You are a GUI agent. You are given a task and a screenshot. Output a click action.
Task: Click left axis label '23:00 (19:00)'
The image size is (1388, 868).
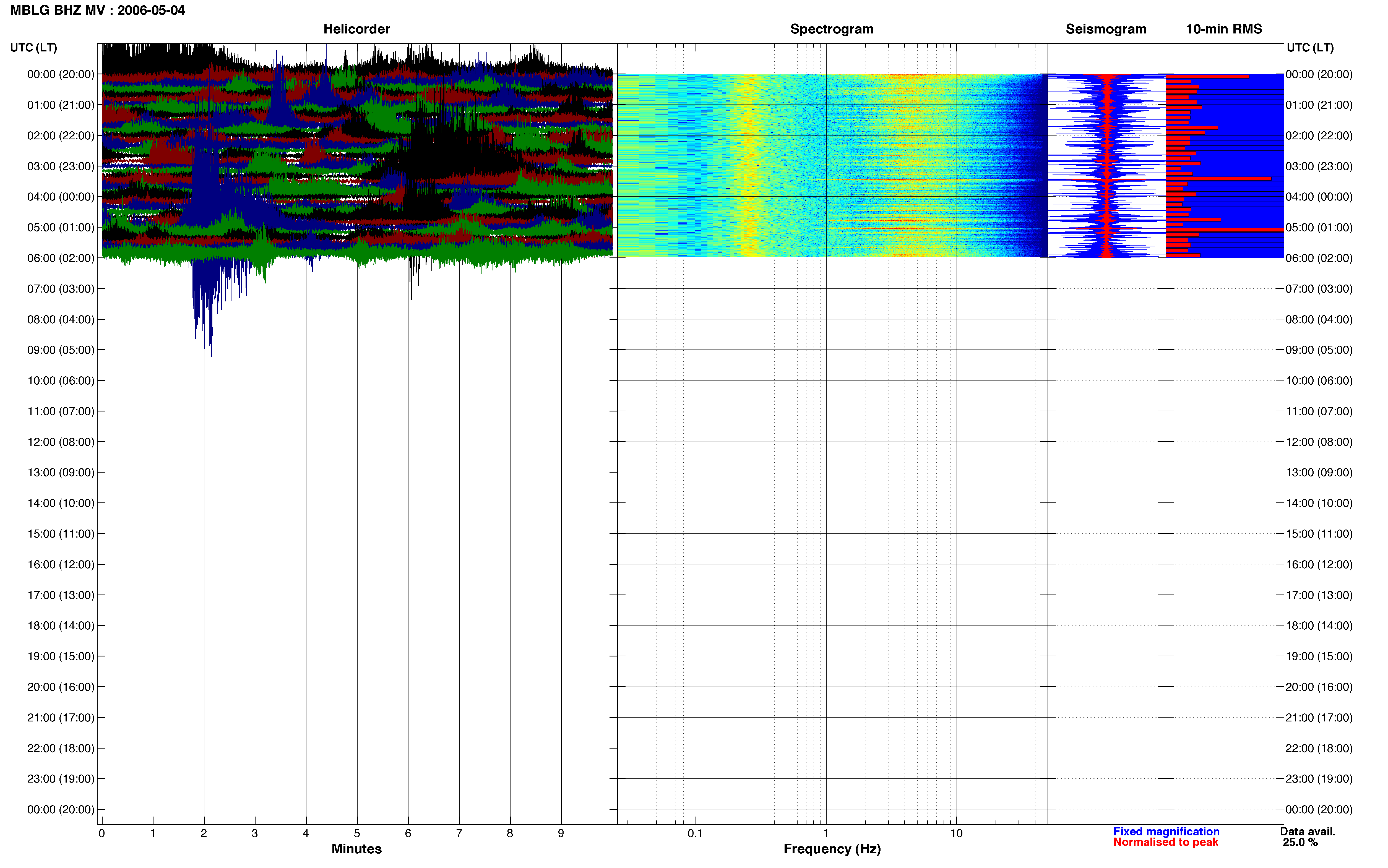click(x=61, y=779)
